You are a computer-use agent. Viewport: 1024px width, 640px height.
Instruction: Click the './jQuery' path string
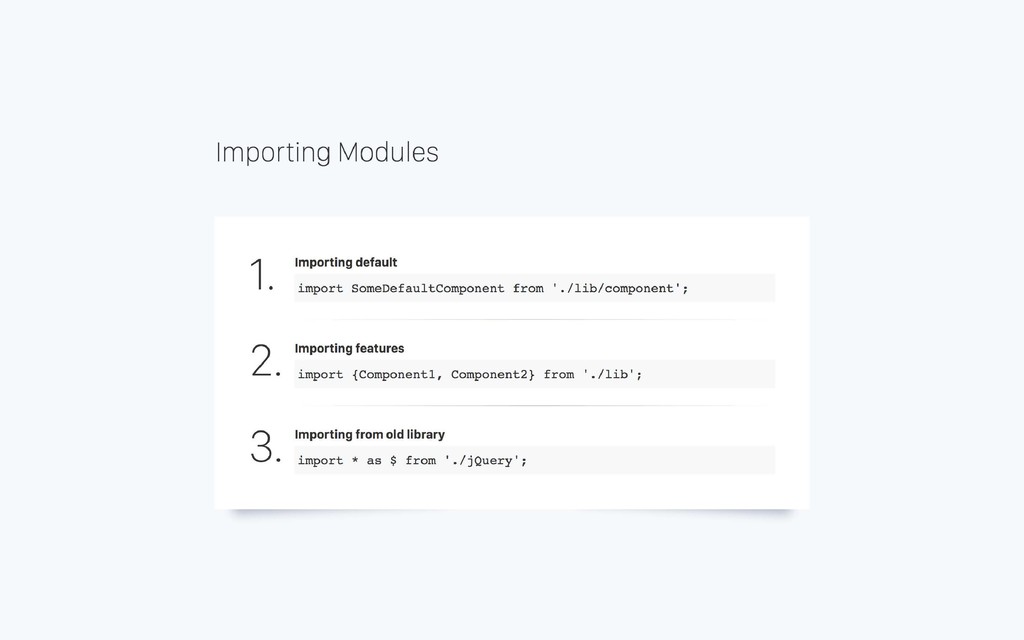(482, 461)
